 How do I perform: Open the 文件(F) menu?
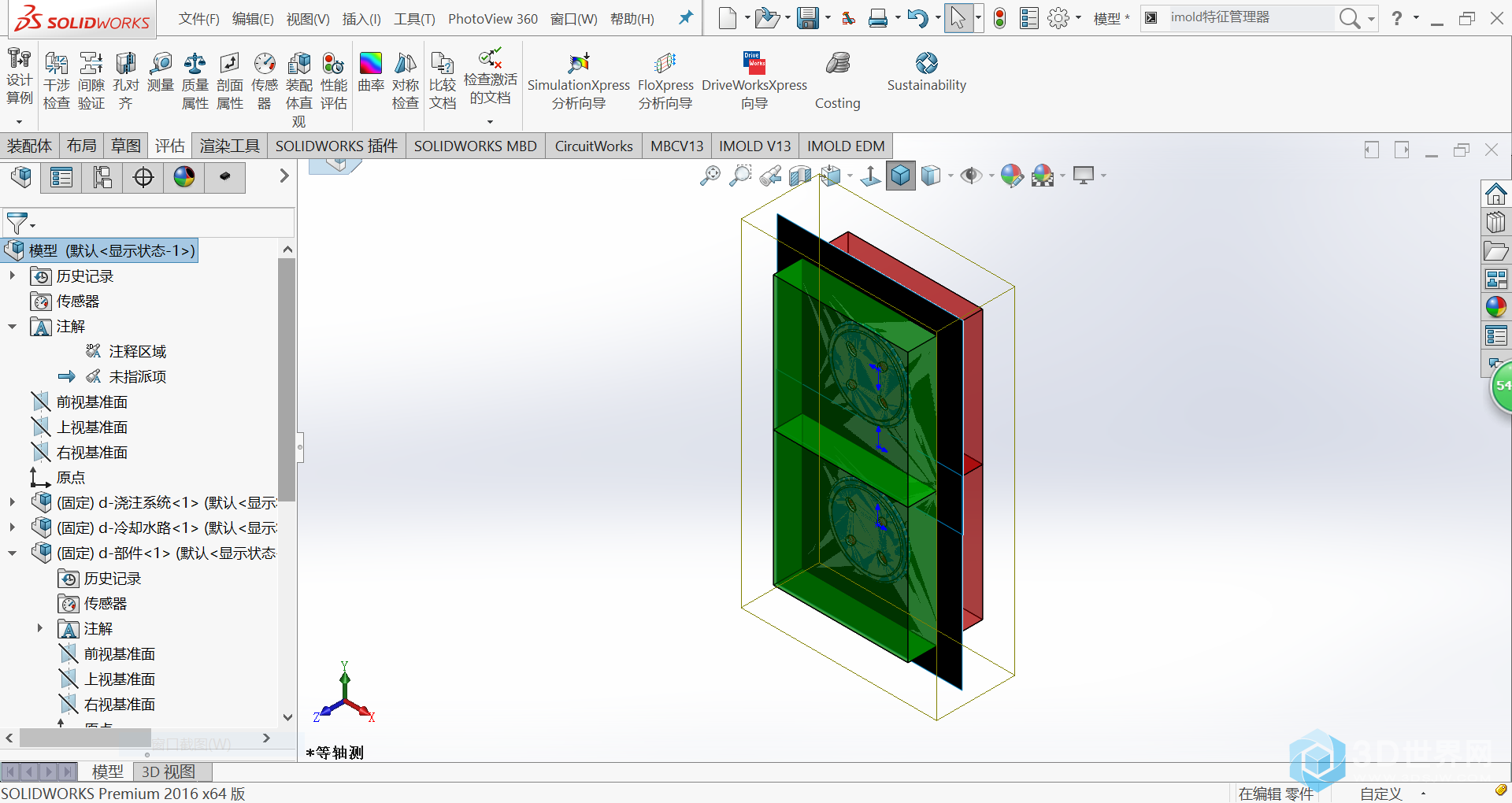click(x=199, y=19)
